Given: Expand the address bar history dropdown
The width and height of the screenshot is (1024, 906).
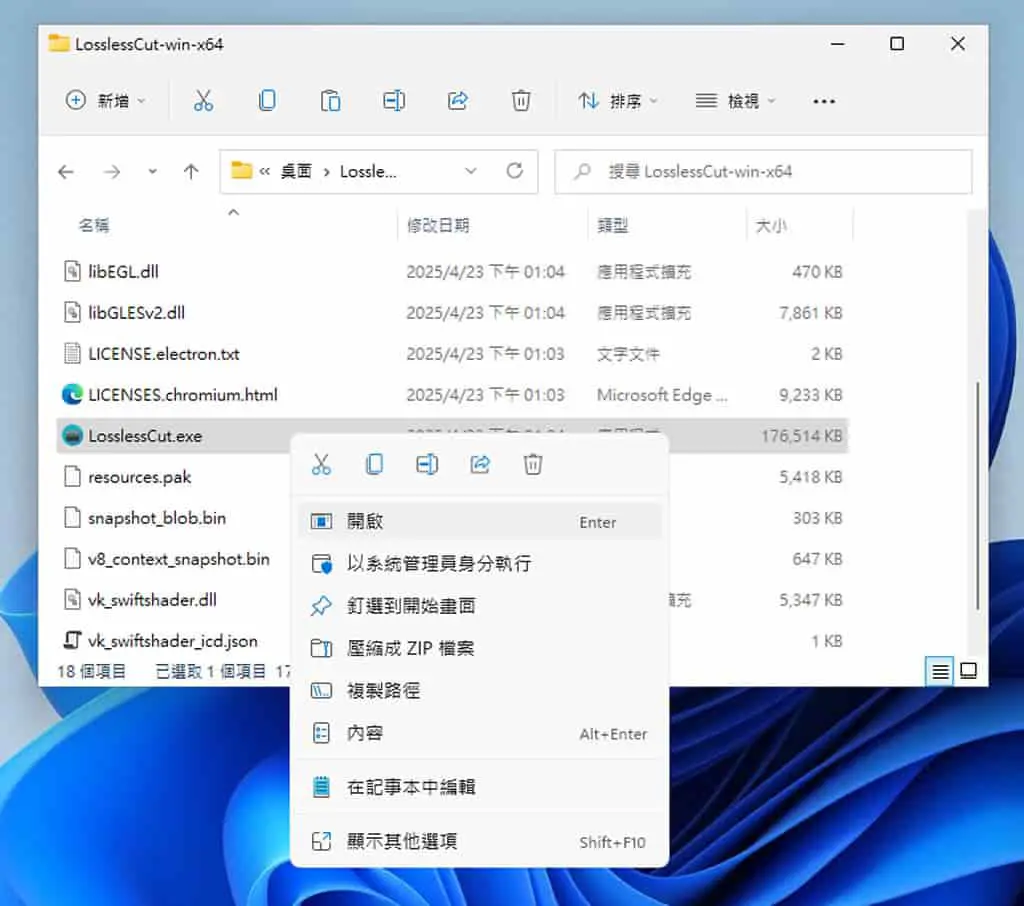Looking at the screenshot, I should (470, 171).
